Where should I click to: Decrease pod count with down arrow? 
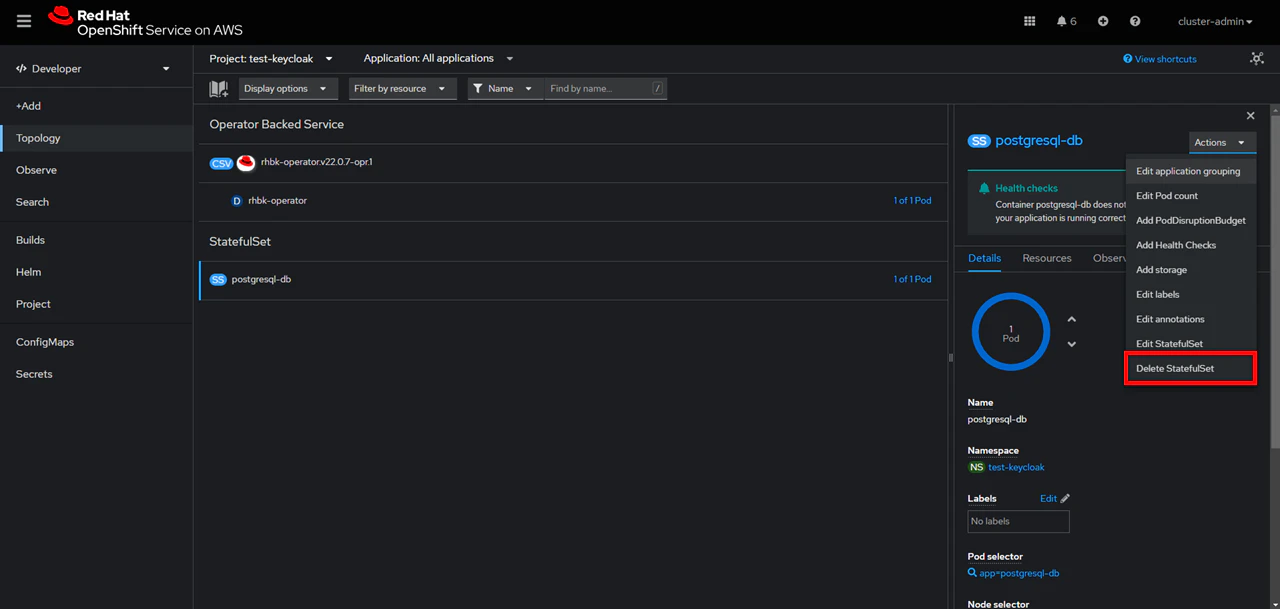tap(1072, 345)
